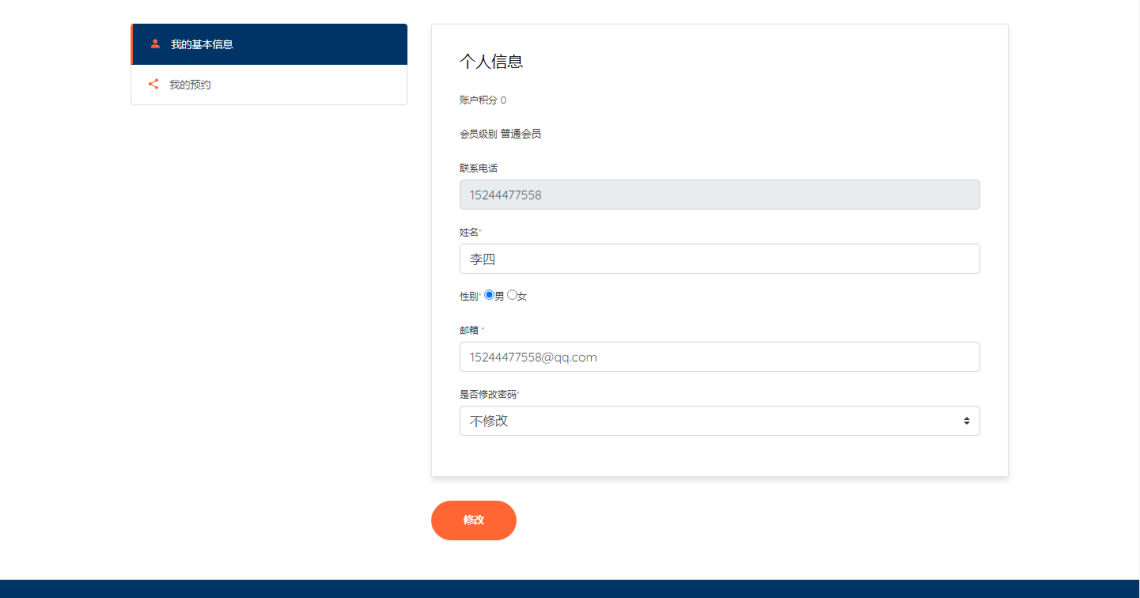Click the orange accent bar beside 我的基本信息
The image size is (1140, 598).
[131, 43]
